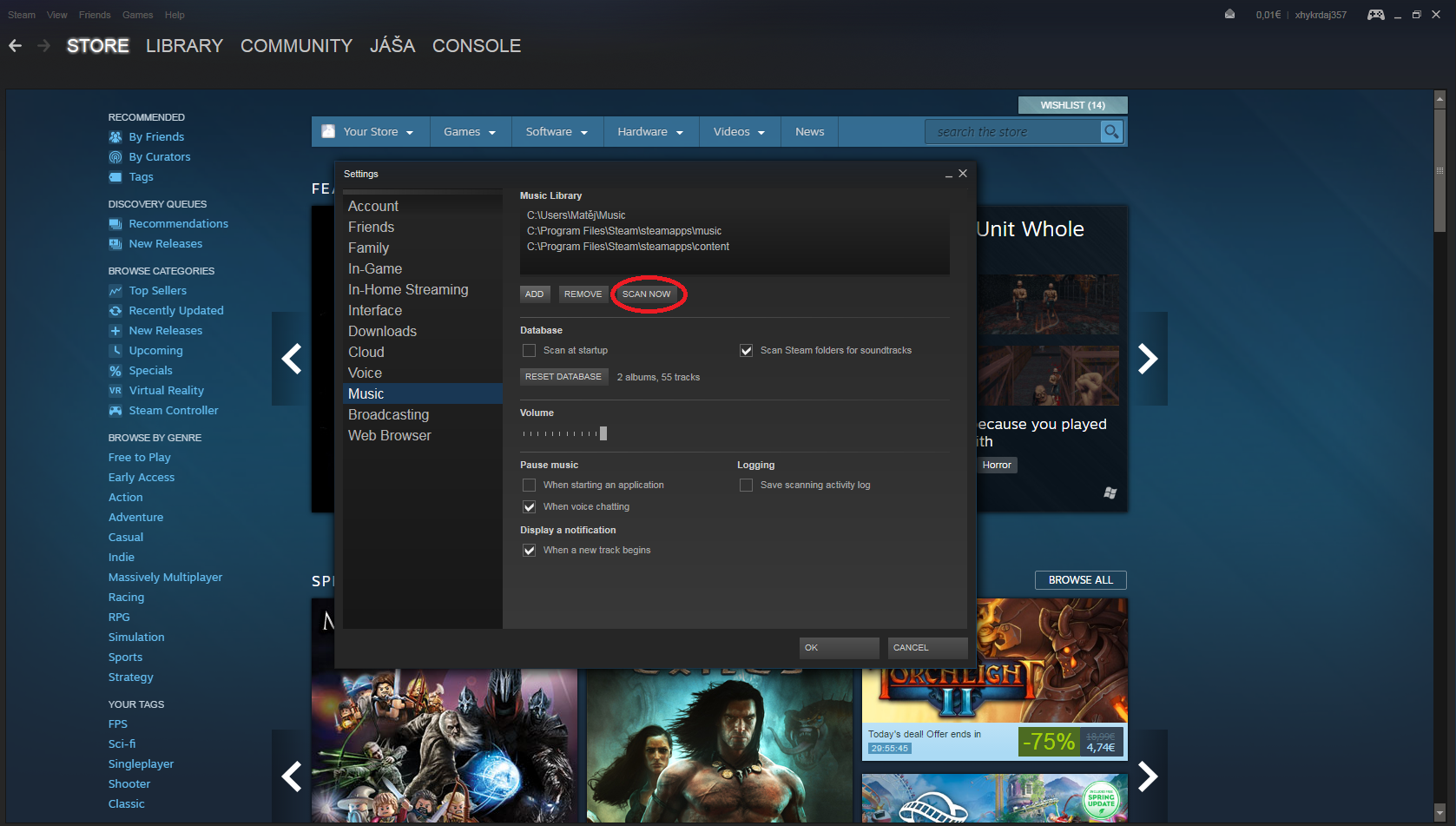Enable Save scanning activity log

point(746,486)
